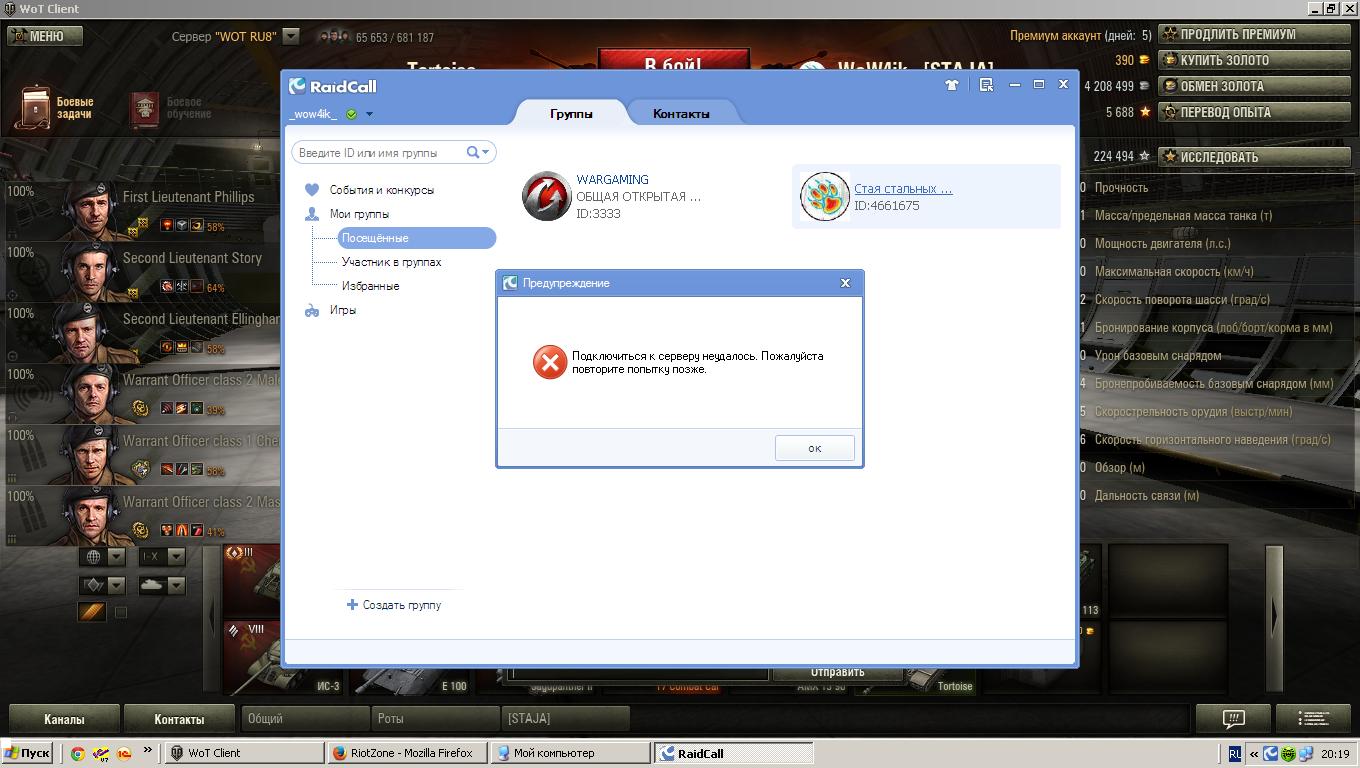This screenshot has height=768, width=1360.
Task: Click the network connection tray icon
Action: tap(1306, 754)
